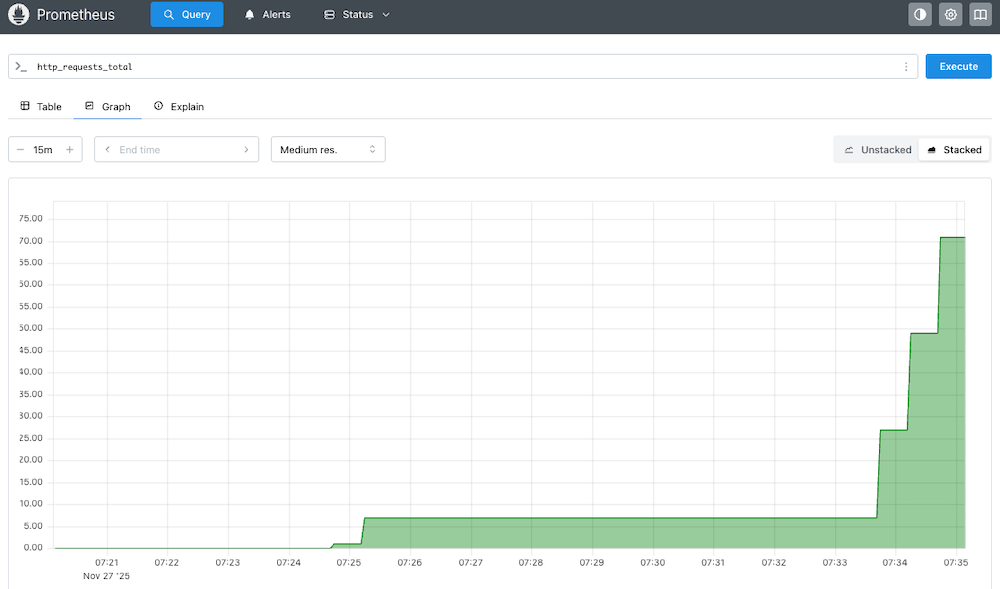Click the Query navigation button
1000x589 pixels.
[187, 15]
